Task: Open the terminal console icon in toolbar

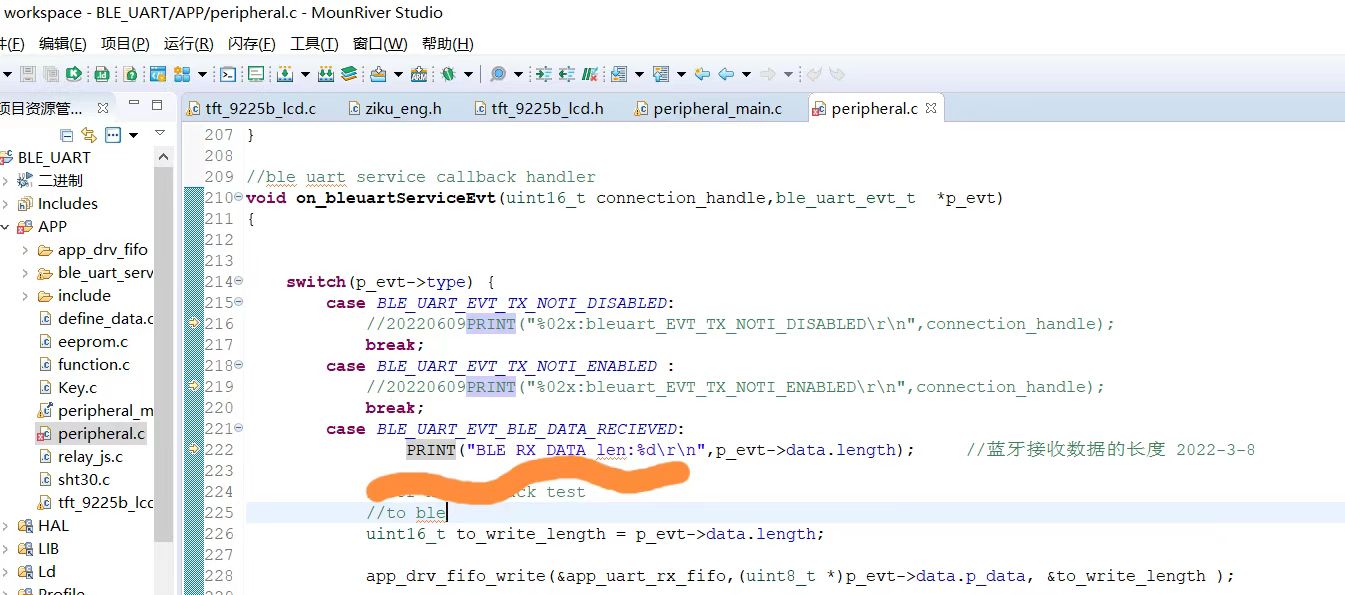Action: click(x=228, y=74)
